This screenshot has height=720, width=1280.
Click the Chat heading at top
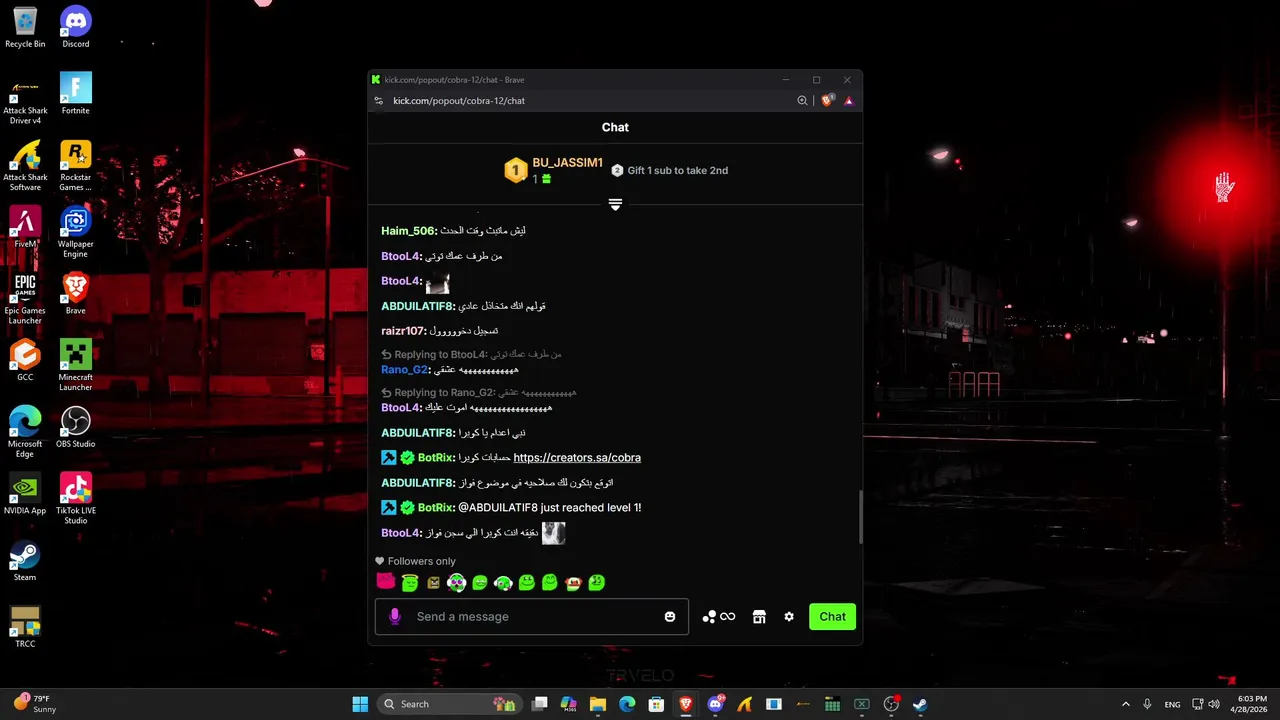tap(615, 128)
